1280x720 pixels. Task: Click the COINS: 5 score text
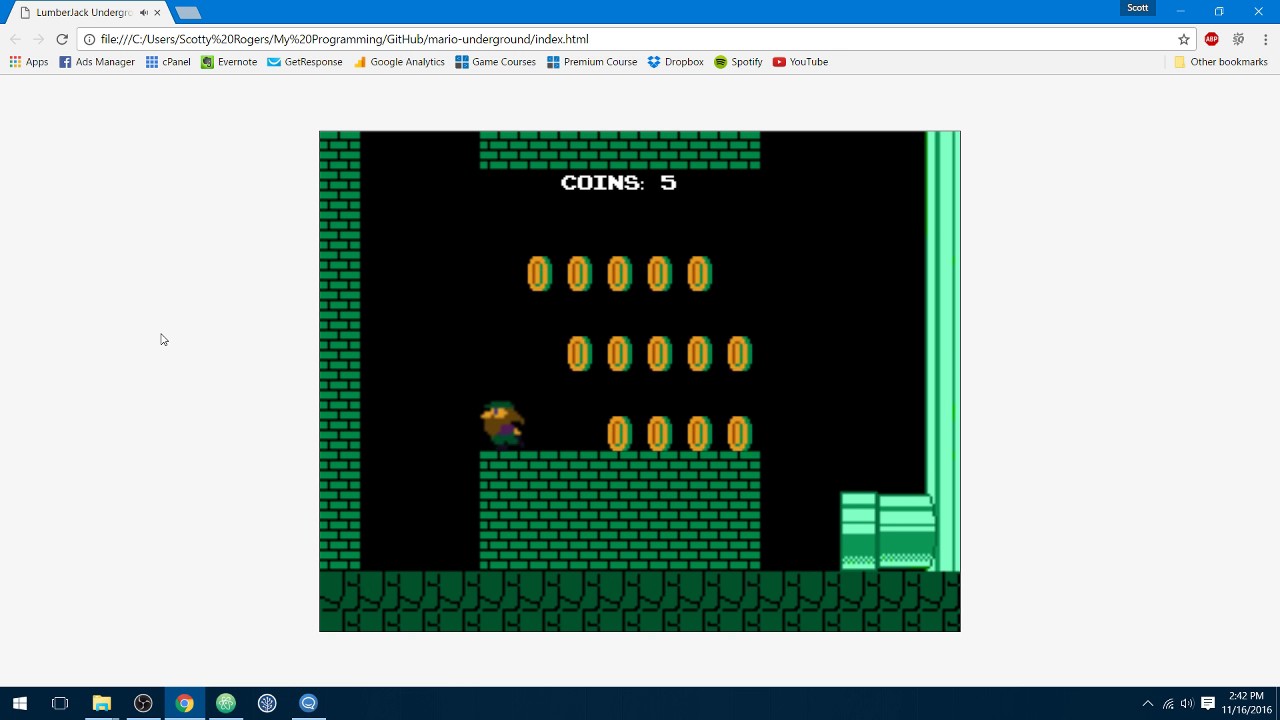pos(619,183)
